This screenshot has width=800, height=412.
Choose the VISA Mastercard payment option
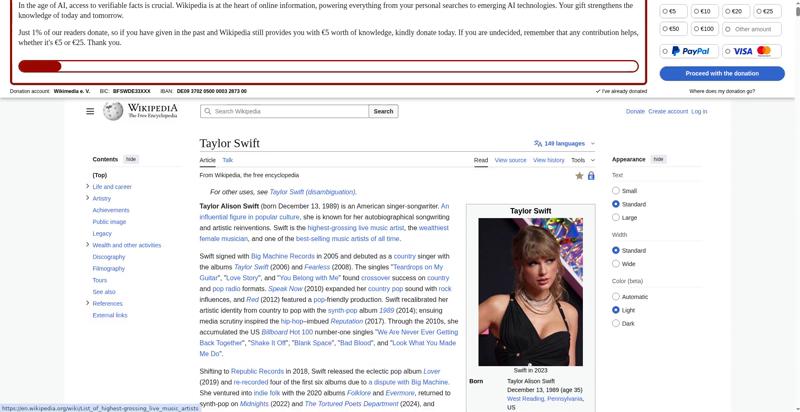[x=752, y=51]
